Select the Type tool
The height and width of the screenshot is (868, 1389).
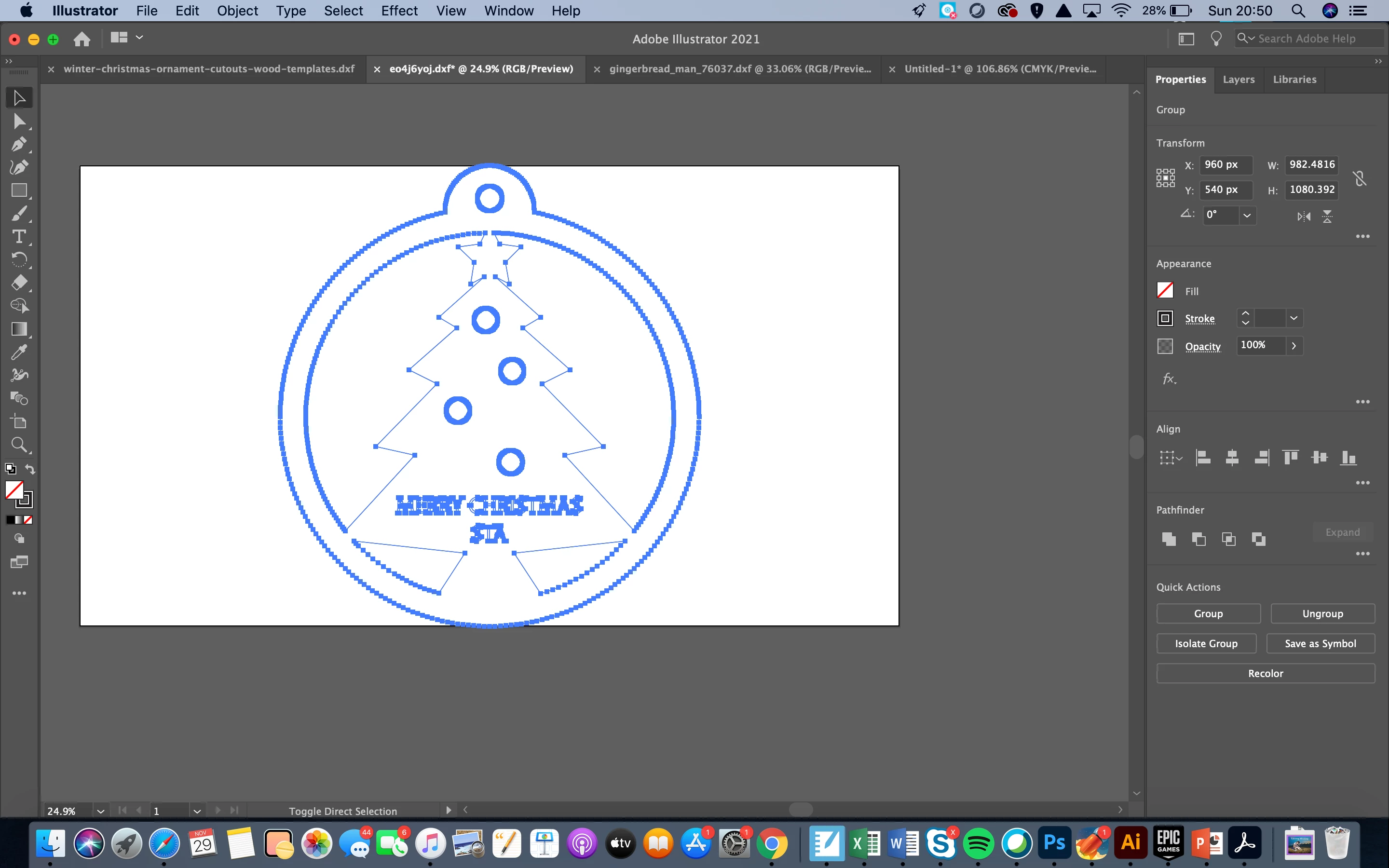(19, 236)
